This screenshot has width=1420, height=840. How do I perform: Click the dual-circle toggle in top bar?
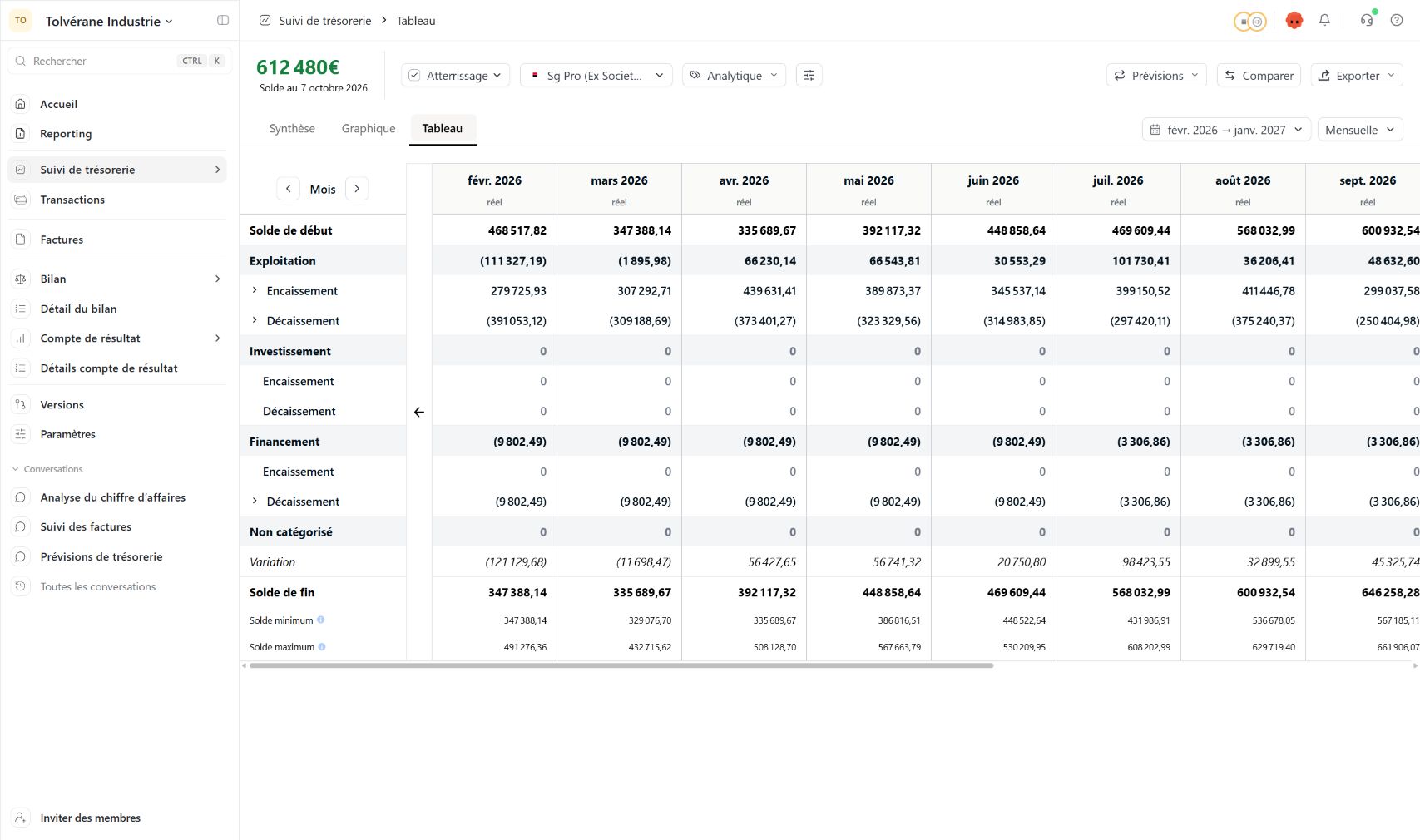1249,22
